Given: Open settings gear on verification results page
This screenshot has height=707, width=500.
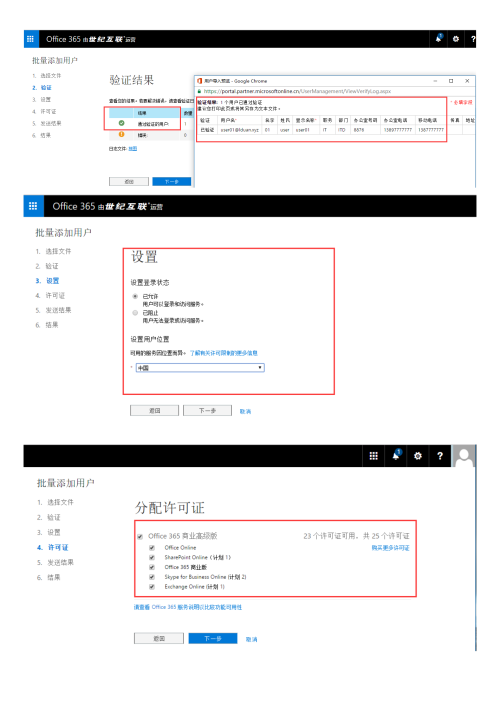Looking at the screenshot, I should 456,39.
